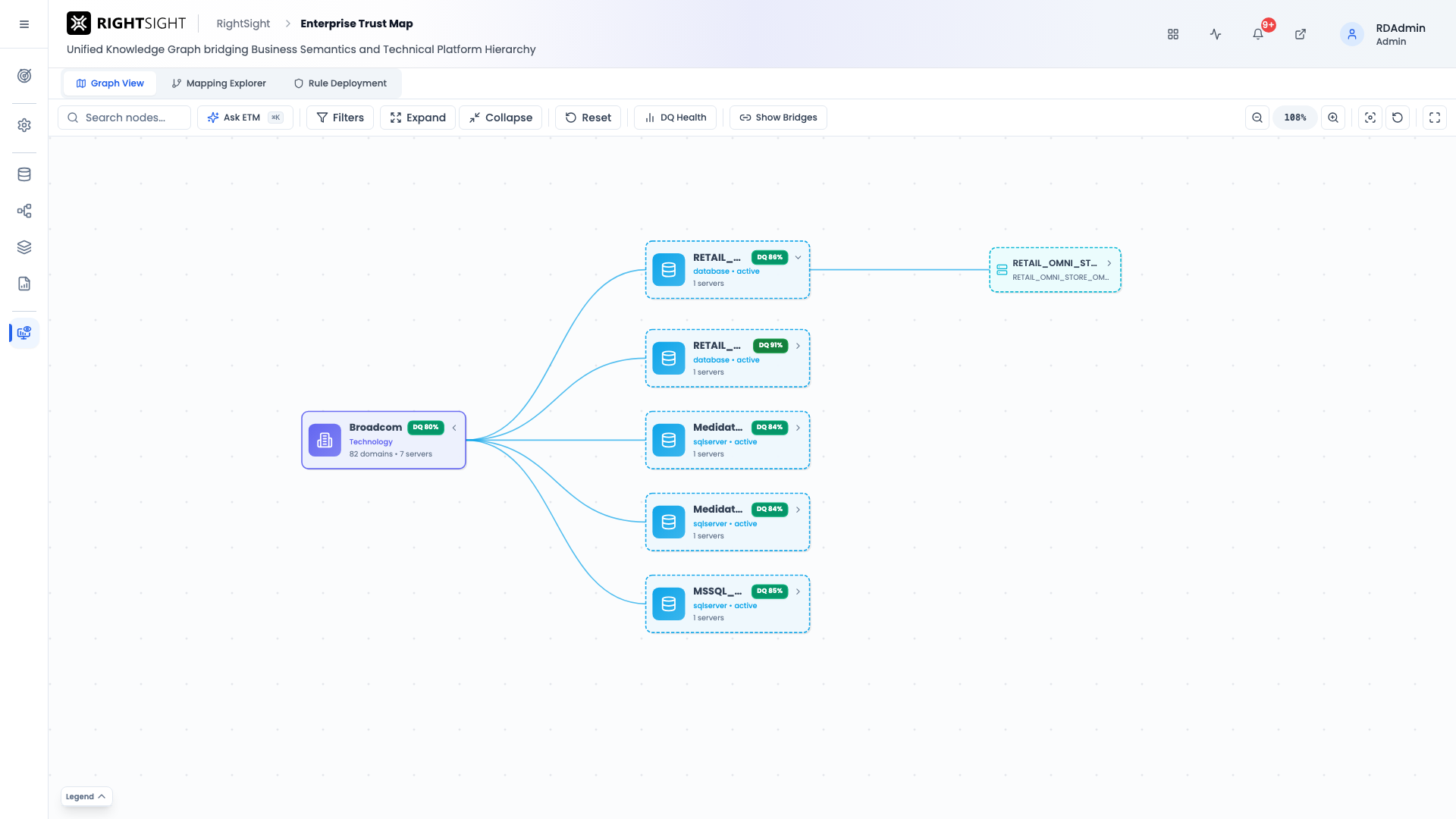Open Ask ETM assistant
The width and height of the screenshot is (1456, 819).
245,118
